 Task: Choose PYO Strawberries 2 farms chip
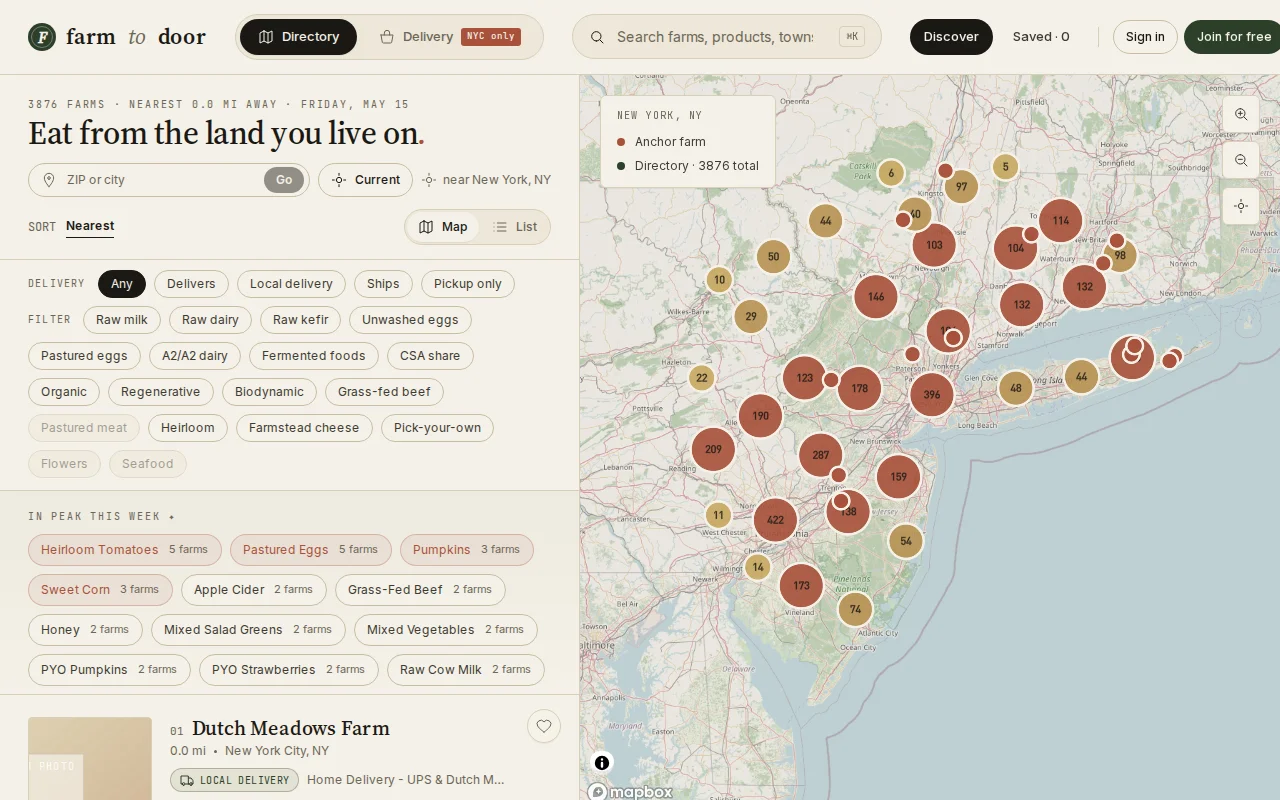tap(289, 670)
